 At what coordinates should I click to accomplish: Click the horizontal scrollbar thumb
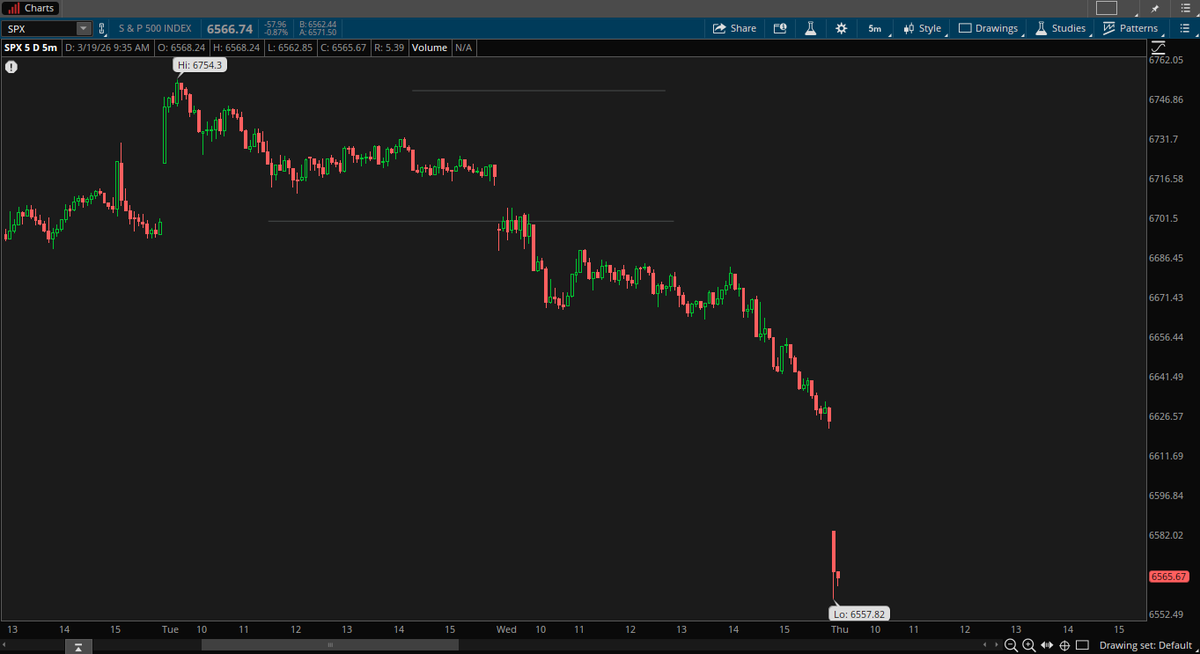point(329,645)
